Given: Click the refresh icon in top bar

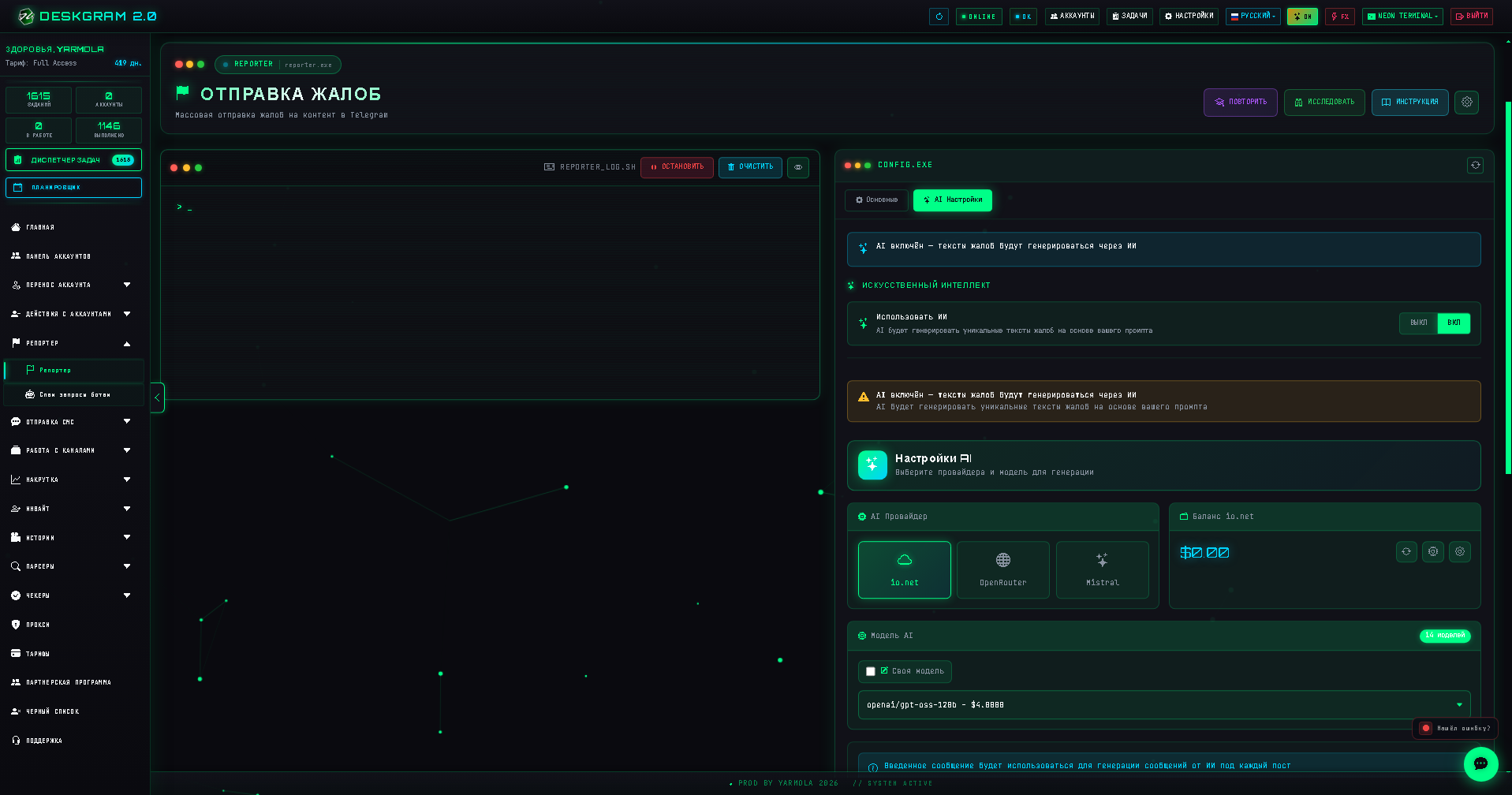Looking at the screenshot, I should tap(939, 17).
